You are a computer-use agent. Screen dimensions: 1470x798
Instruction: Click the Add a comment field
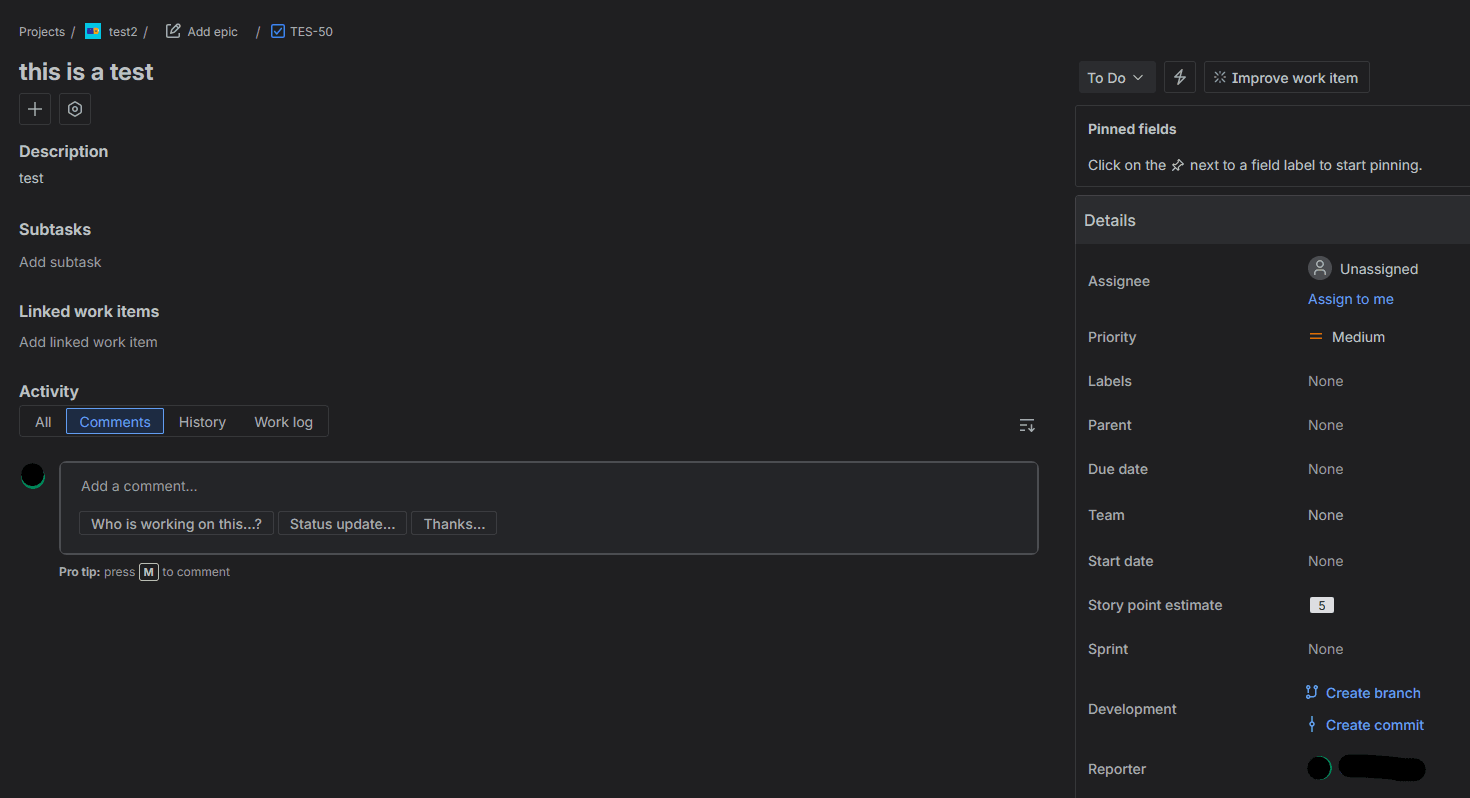(x=548, y=486)
